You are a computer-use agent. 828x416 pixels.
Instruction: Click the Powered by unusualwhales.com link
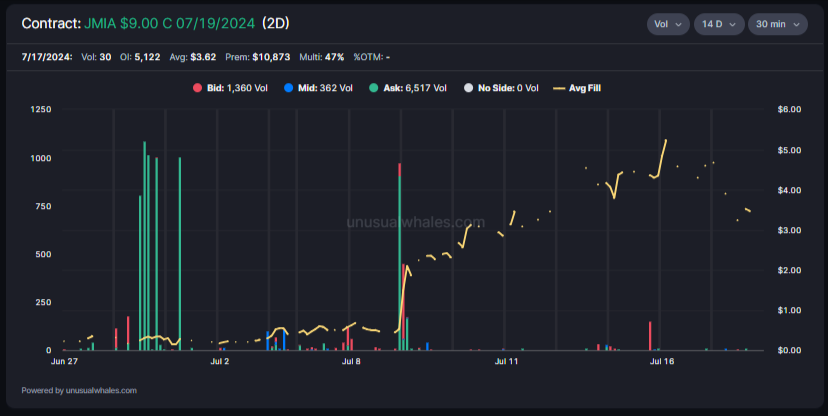click(x=79, y=391)
